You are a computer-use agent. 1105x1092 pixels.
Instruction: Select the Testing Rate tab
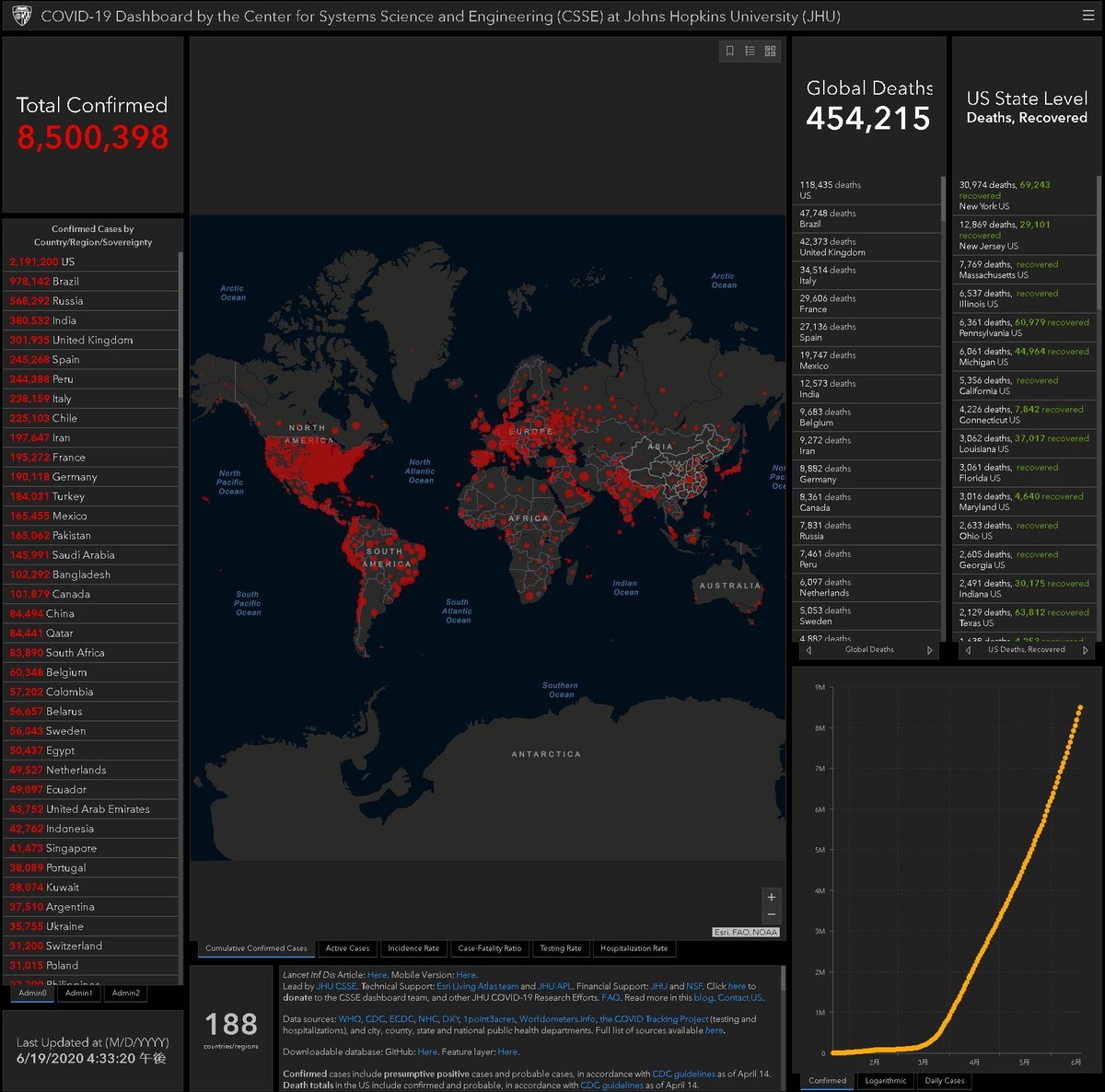[561, 948]
